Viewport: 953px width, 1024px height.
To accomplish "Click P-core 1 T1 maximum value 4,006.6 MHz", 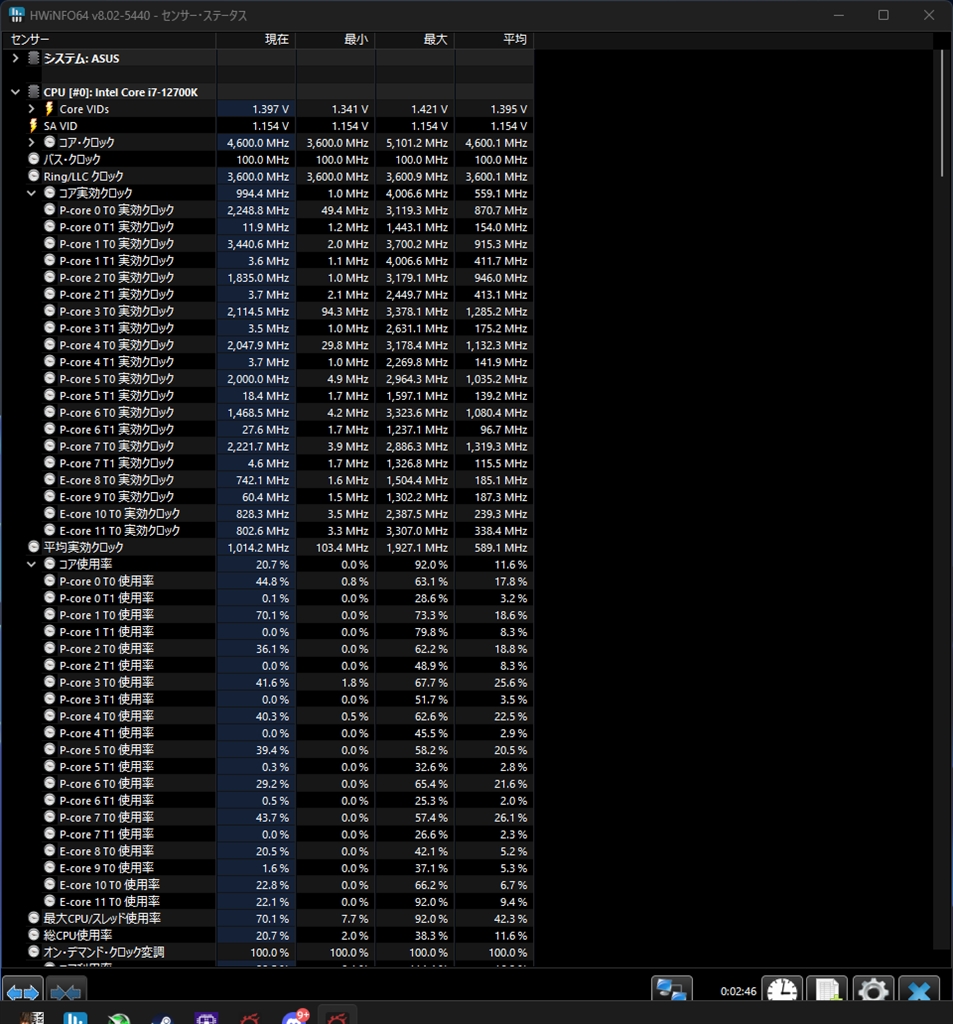I will pos(417,261).
